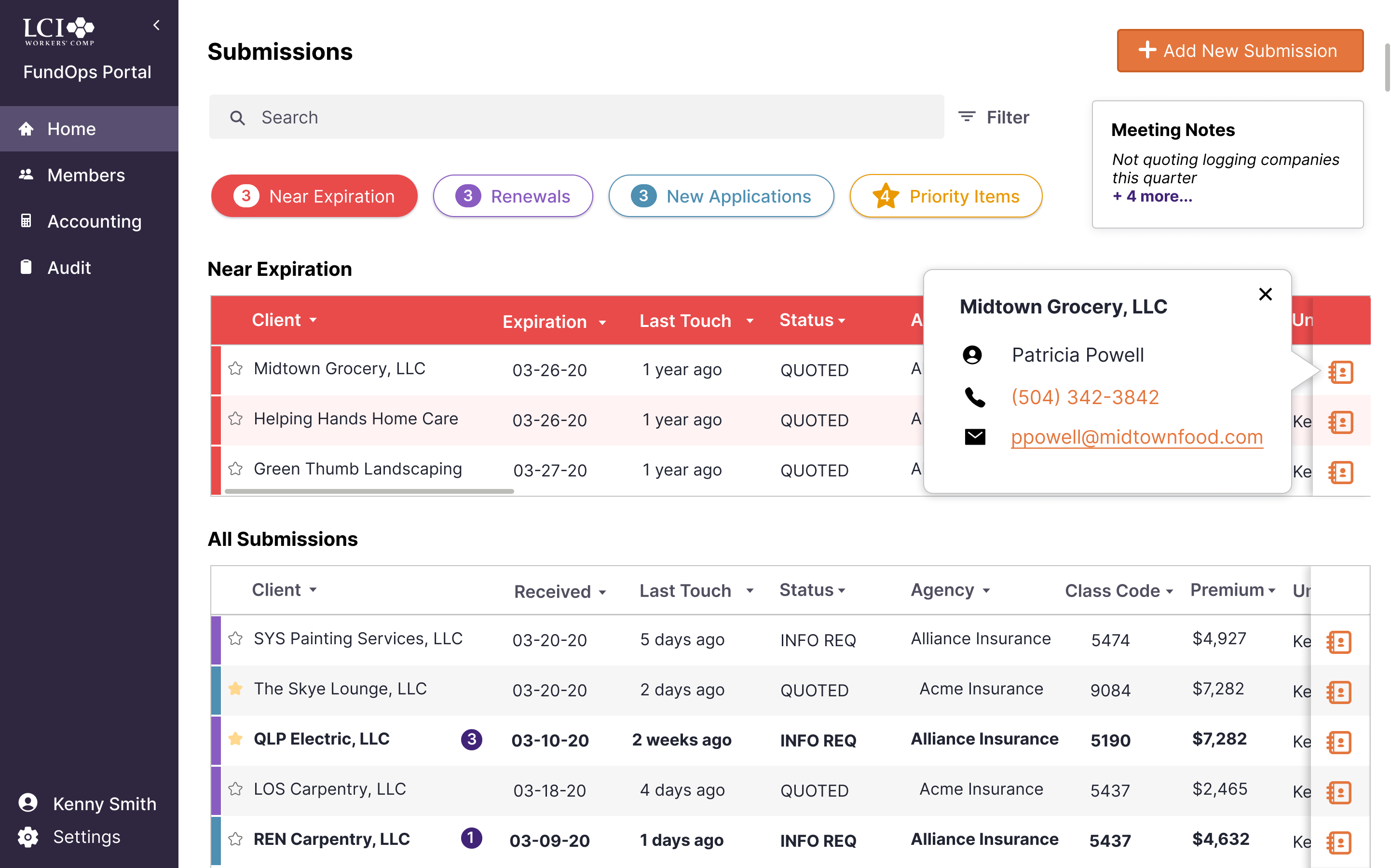Click the Filter icon next to the search bar
Image resolution: width=1391 pixels, height=868 pixels.
pos(967,117)
